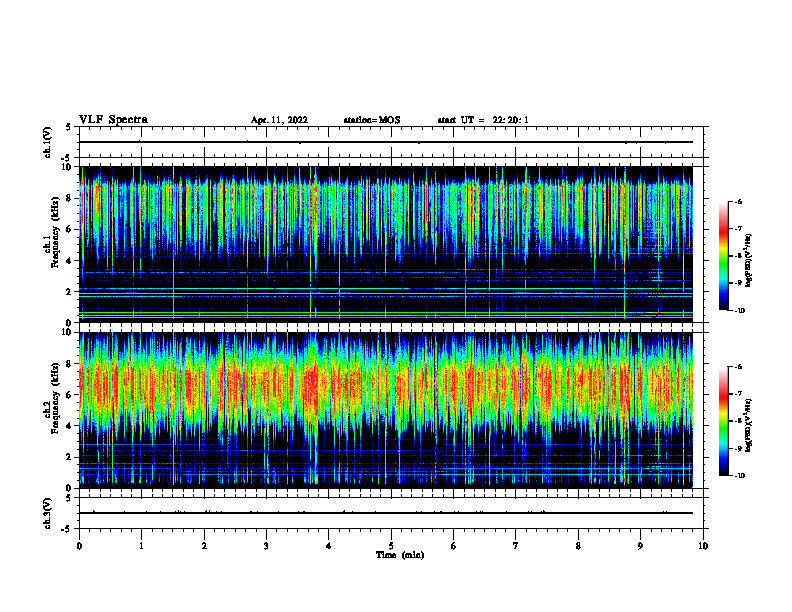
Task: Click the ch.1 voltage waveform trace
Action: coord(386,142)
